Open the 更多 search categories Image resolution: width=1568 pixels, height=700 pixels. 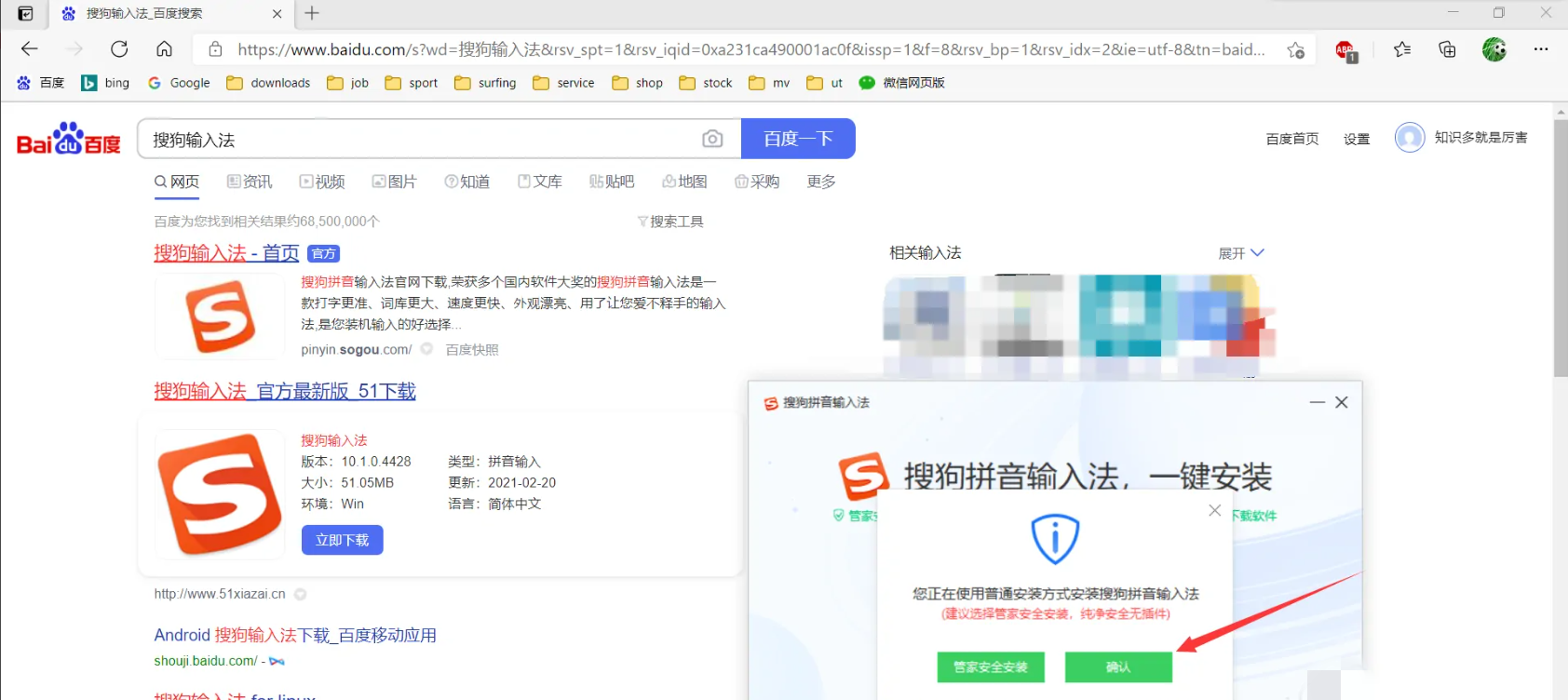pyautogui.click(x=821, y=182)
